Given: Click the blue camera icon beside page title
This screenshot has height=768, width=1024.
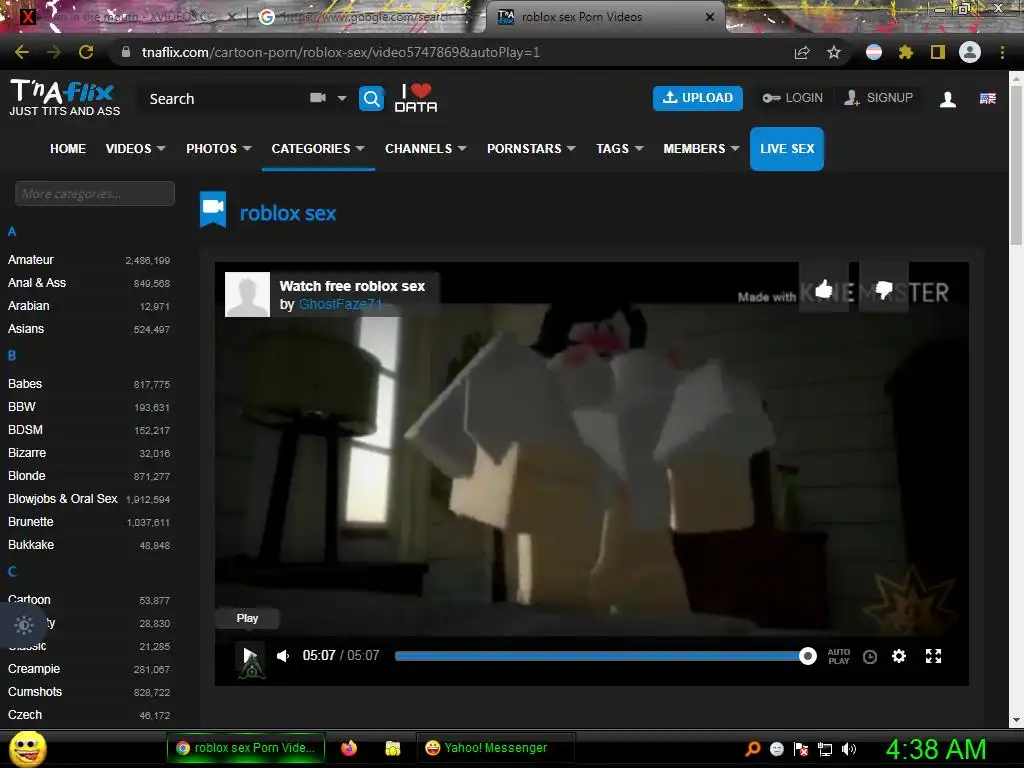Looking at the screenshot, I should [213, 210].
